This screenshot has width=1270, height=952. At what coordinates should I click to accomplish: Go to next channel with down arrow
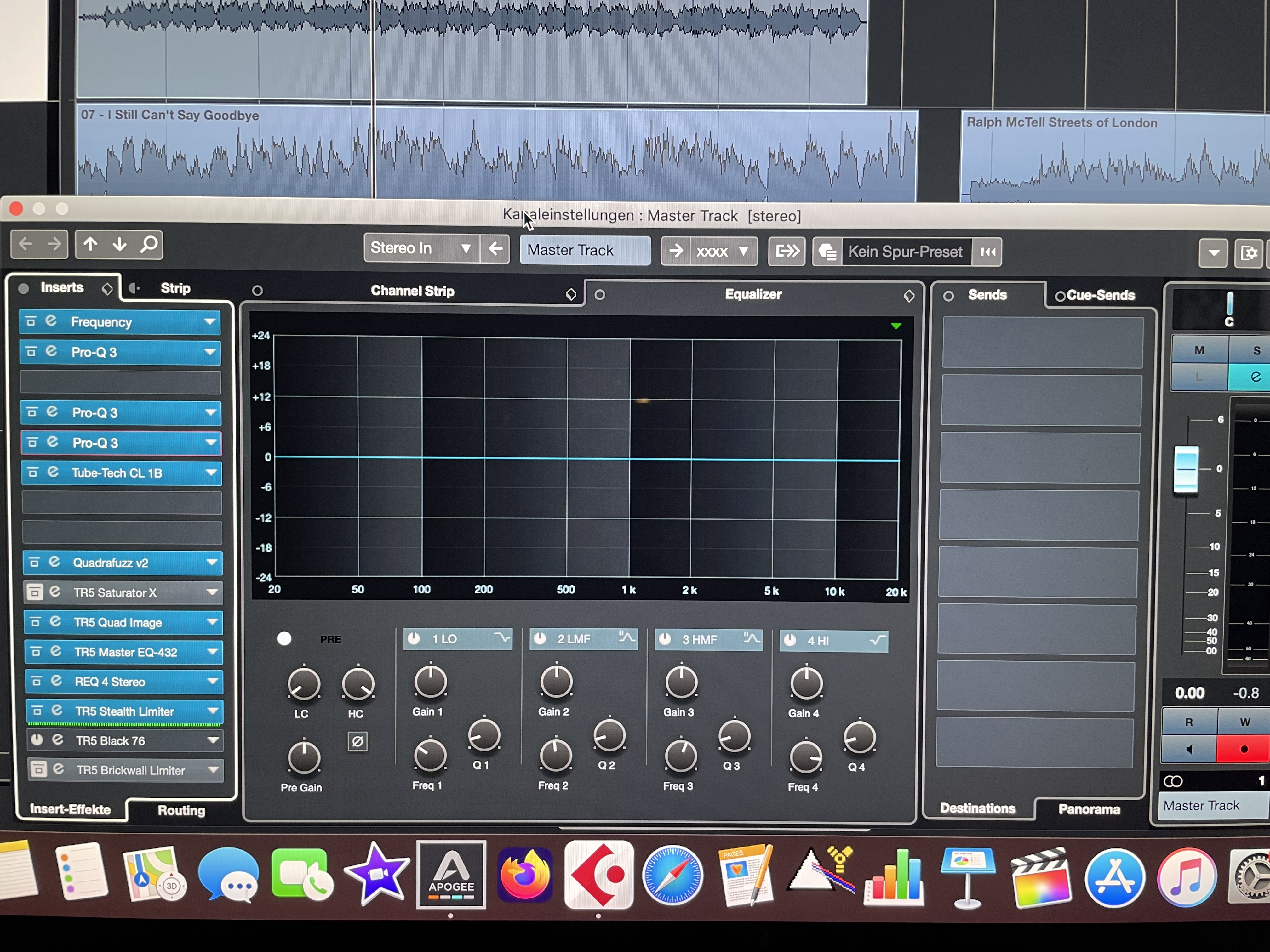tap(119, 245)
